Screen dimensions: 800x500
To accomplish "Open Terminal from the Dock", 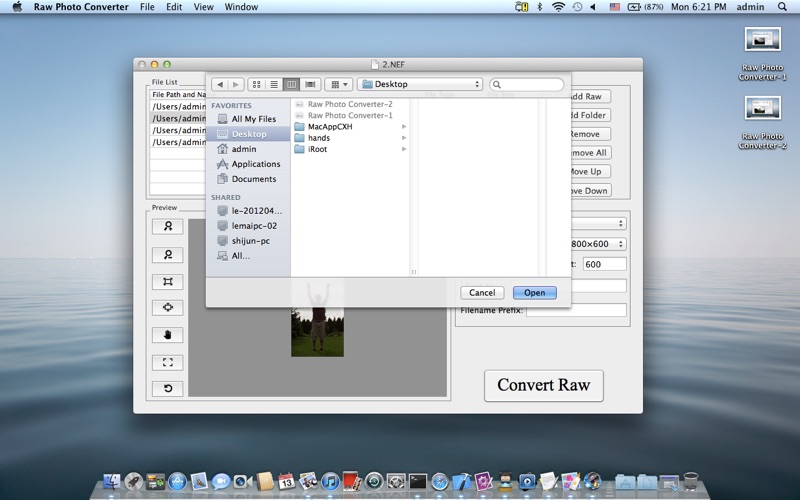I will tap(418, 481).
